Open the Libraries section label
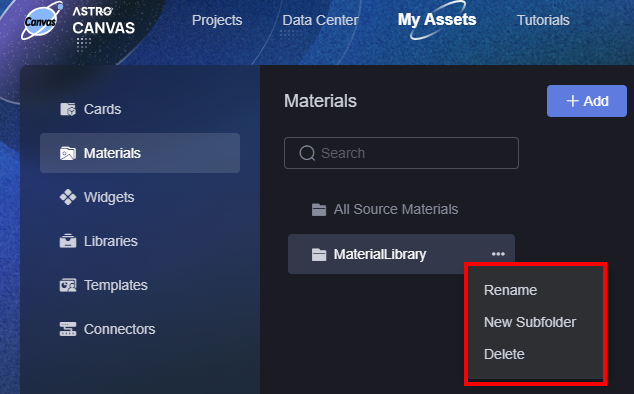This screenshot has height=394, width=634. click(x=111, y=241)
